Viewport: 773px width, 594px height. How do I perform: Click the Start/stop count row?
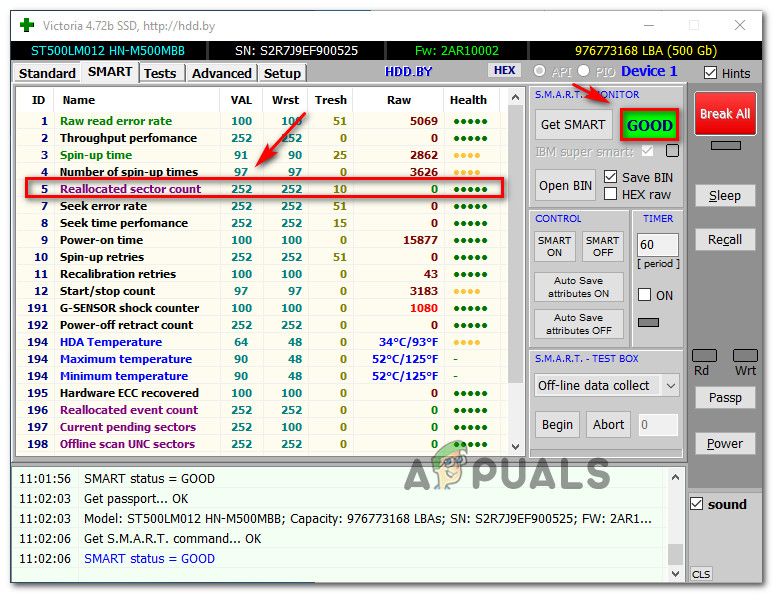coord(259,291)
